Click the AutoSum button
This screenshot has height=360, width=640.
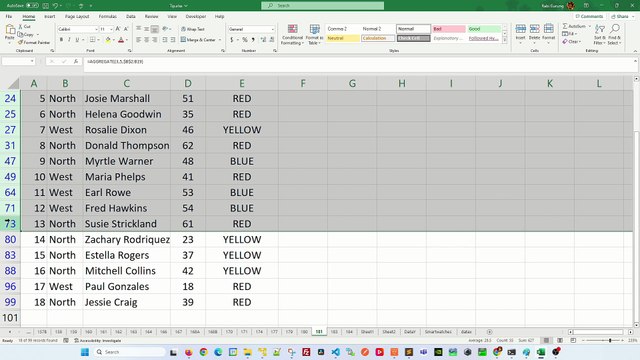(x=574, y=26)
